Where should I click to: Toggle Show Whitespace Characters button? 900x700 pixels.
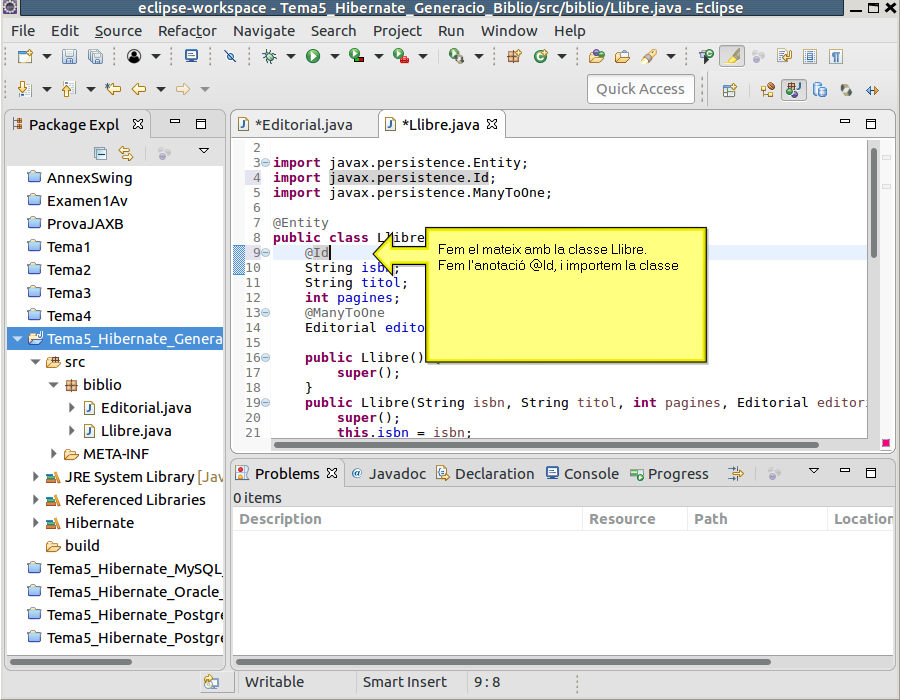[835, 57]
